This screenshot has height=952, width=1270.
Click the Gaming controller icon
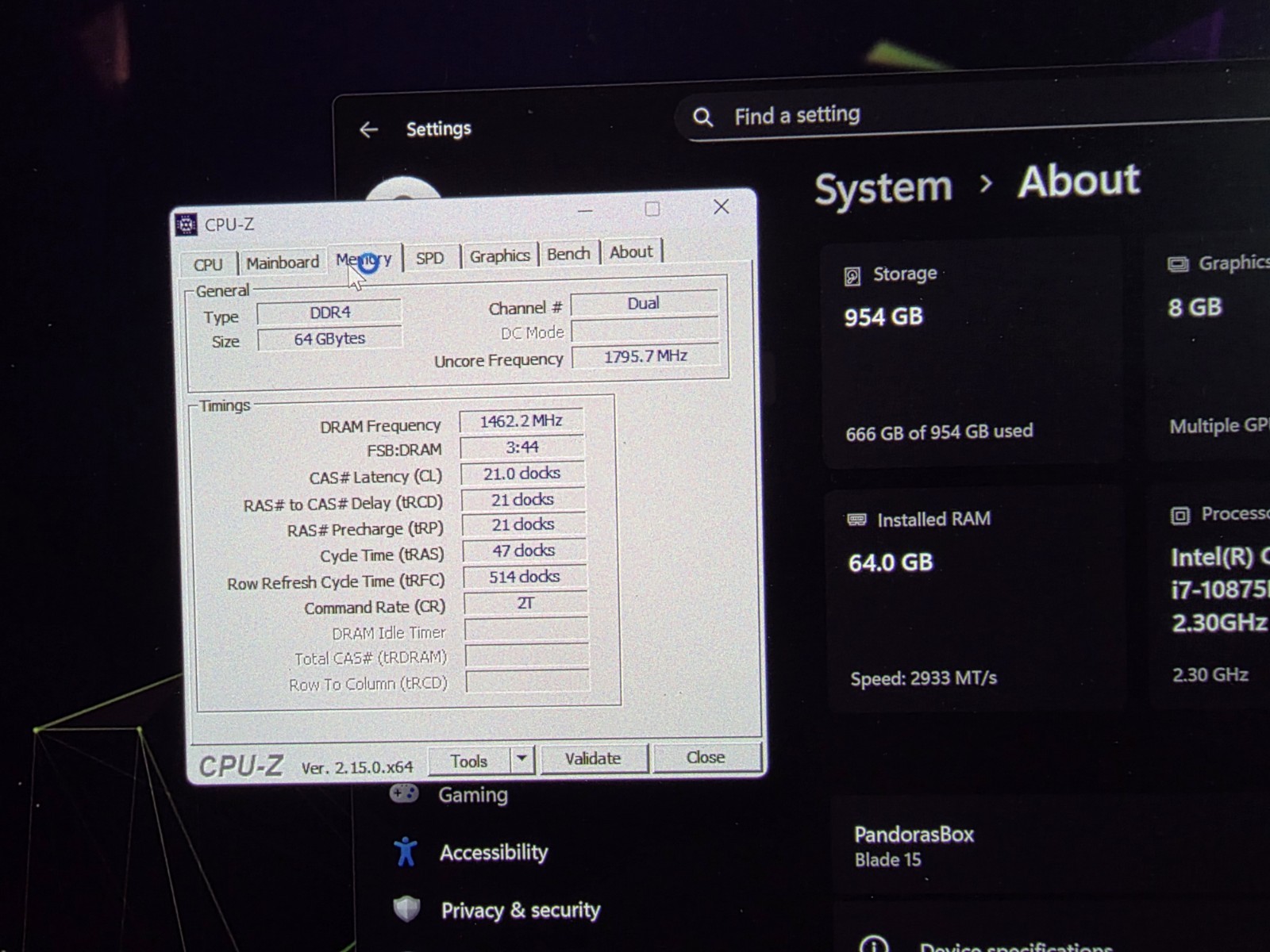click(x=404, y=793)
